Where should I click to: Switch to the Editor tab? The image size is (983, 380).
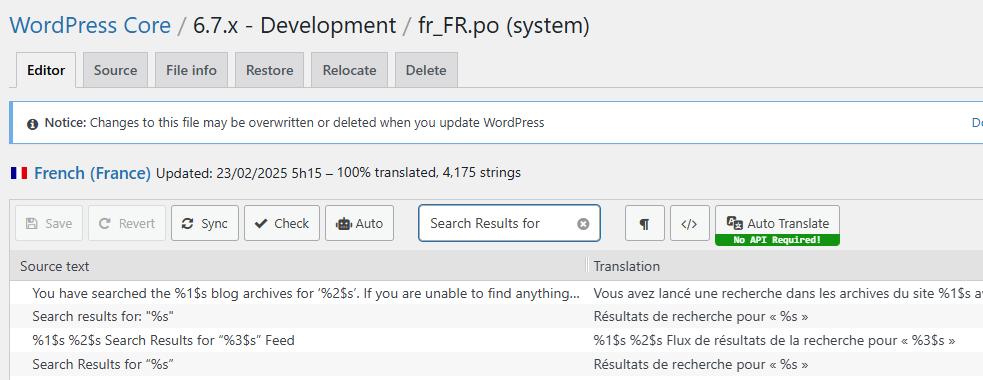pyautogui.click(x=46, y=70)
